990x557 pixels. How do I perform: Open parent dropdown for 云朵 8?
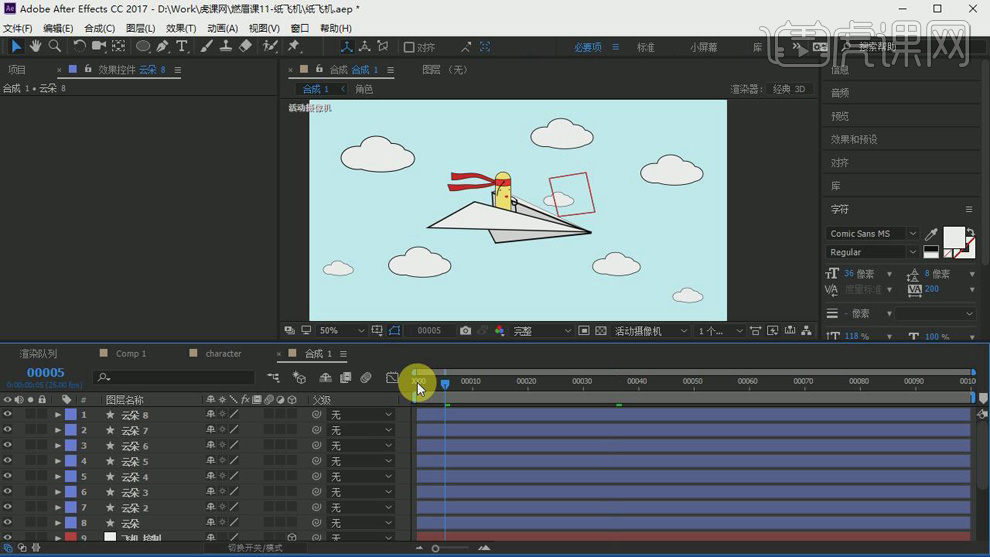click(361, 415)
